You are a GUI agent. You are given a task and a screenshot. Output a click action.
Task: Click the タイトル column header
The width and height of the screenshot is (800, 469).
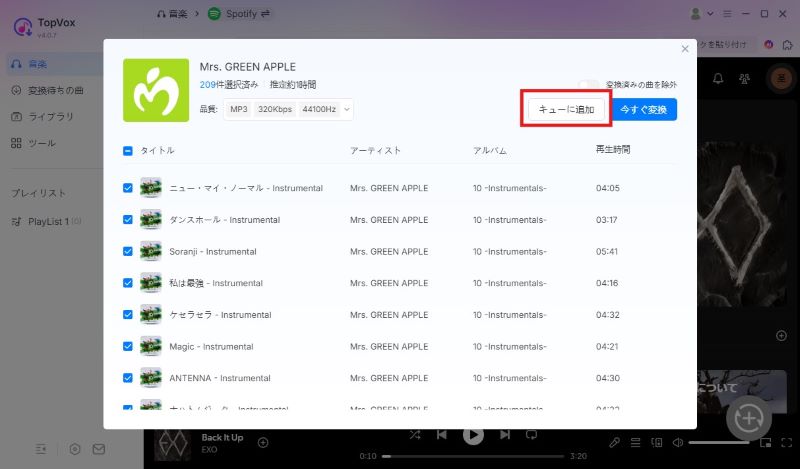[x=157, y=151]
